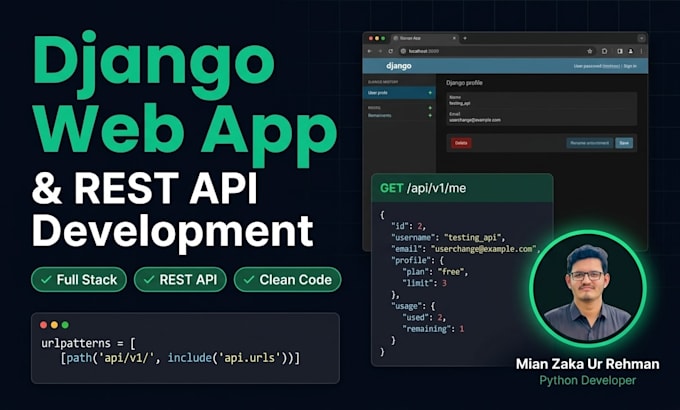680x410 pixels.
Task: Click the Python Developer subtitle
Action: click(588, 380)
